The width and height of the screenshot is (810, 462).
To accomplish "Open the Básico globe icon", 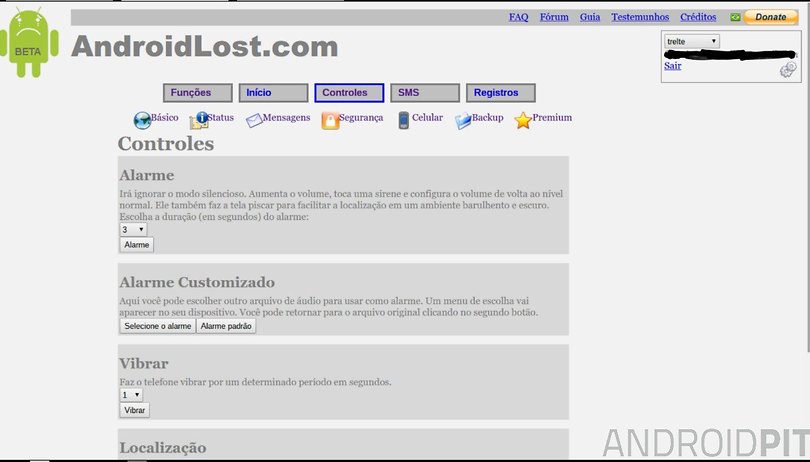I will click(x=142, y=120).
